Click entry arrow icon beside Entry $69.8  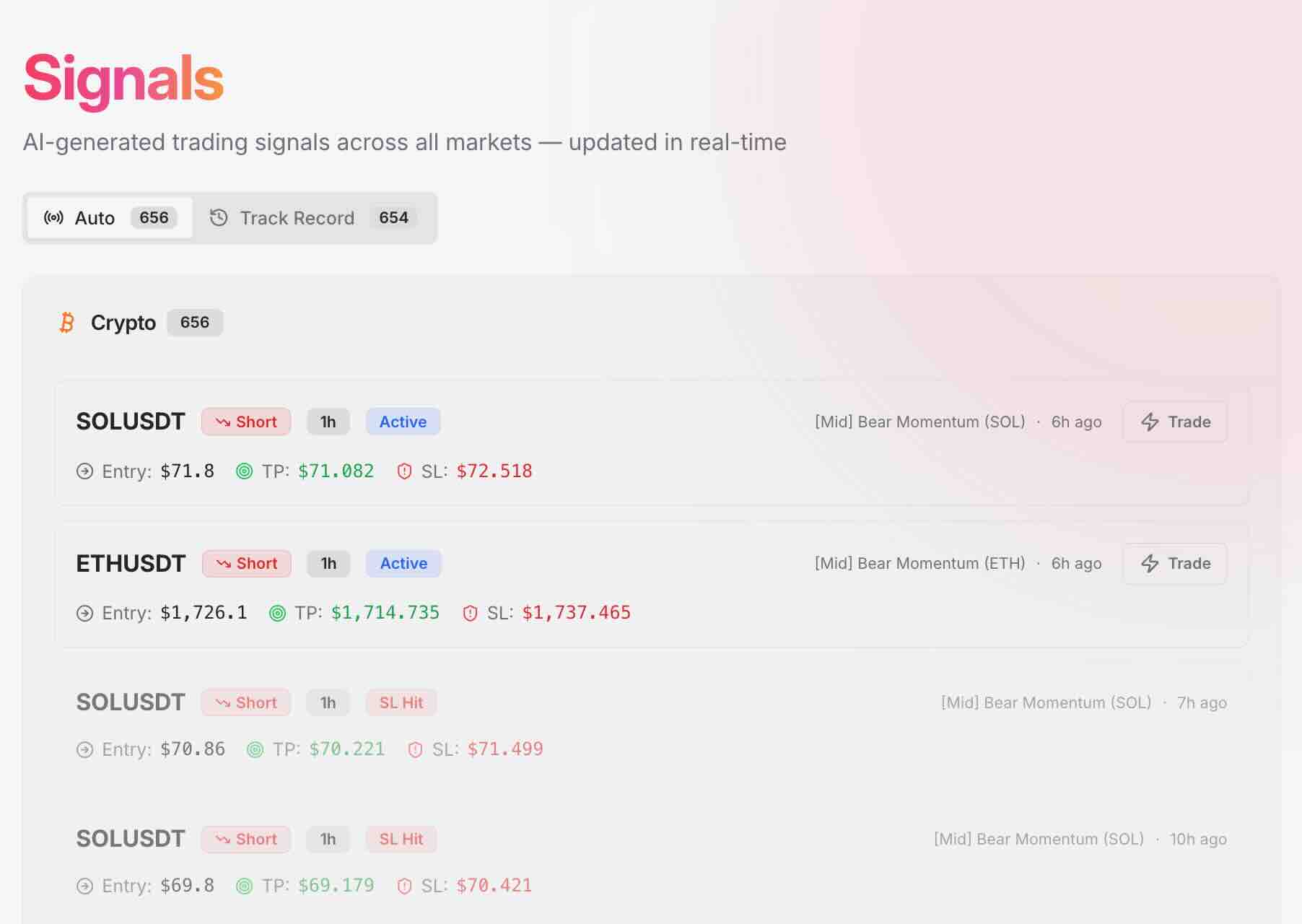pyautogui.click(x=85, y=886)
